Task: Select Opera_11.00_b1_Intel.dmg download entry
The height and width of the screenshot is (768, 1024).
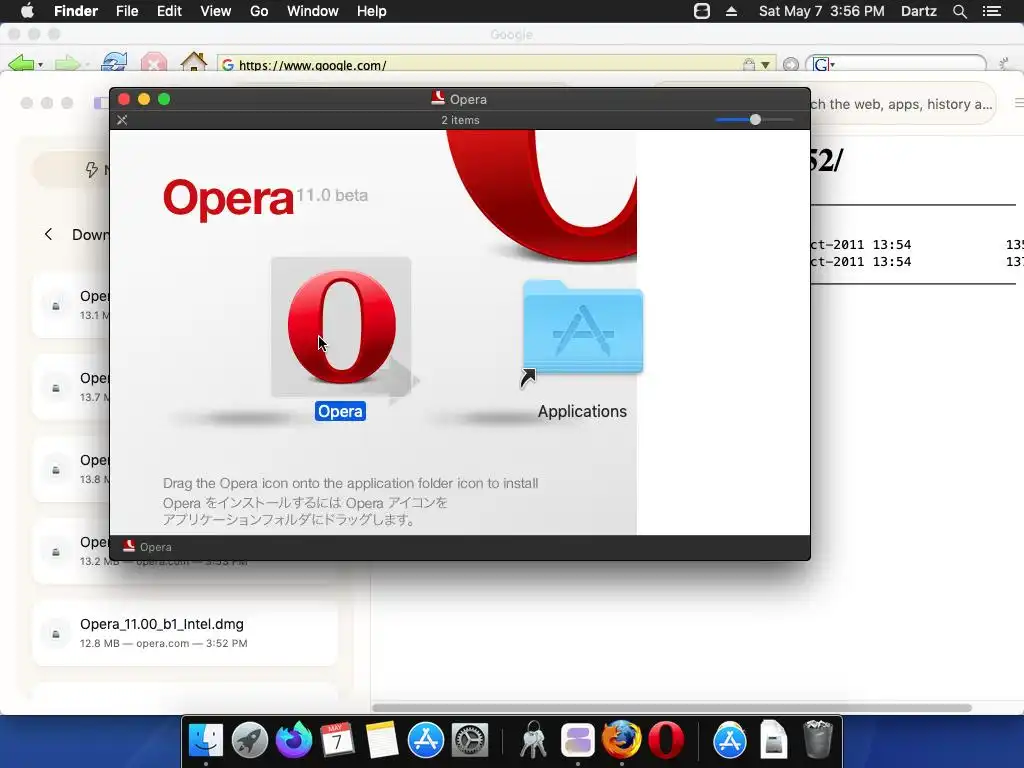Action: (x=185, y=633)
